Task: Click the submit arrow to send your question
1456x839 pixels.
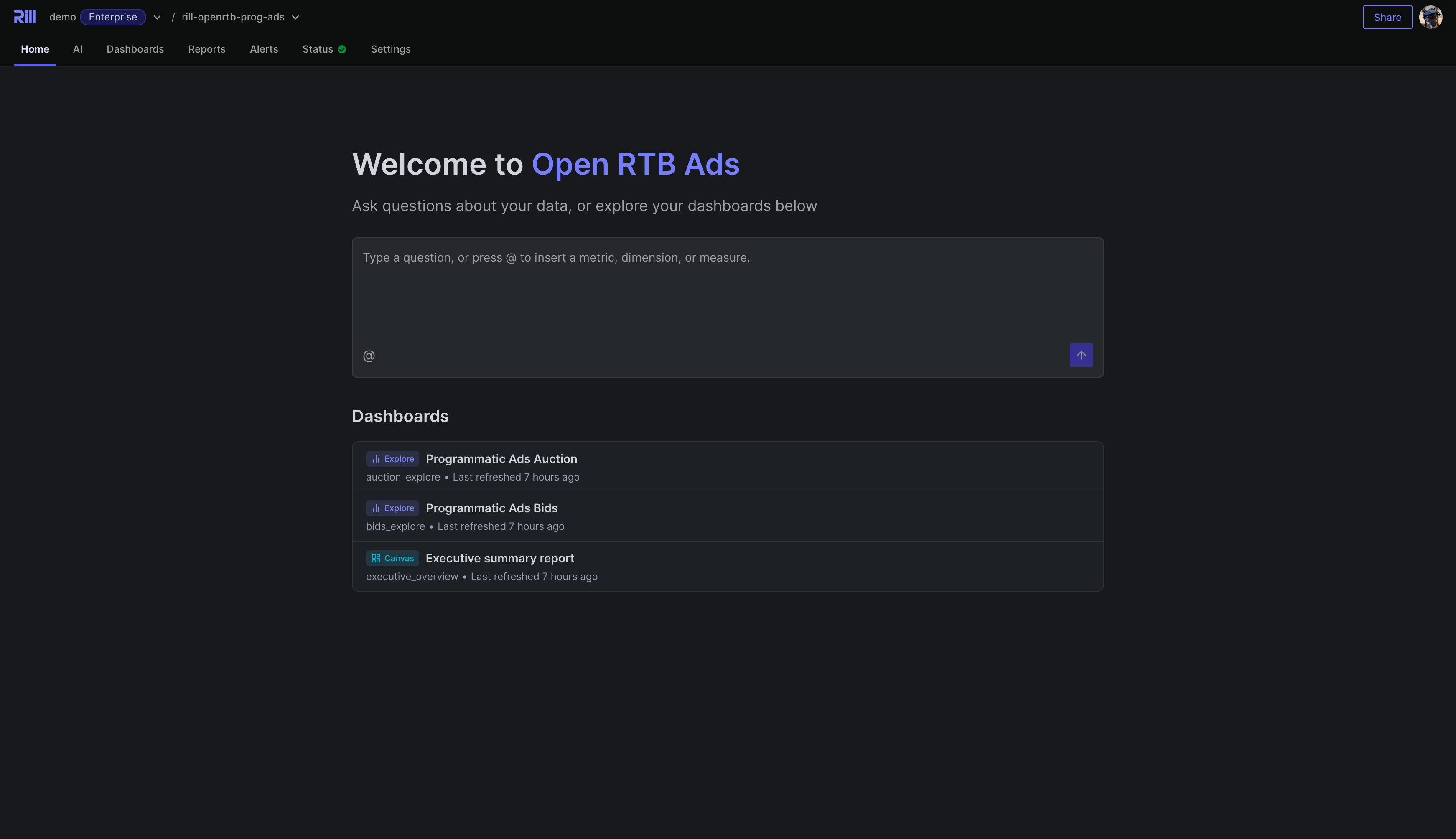Action: click(1081, 355)
